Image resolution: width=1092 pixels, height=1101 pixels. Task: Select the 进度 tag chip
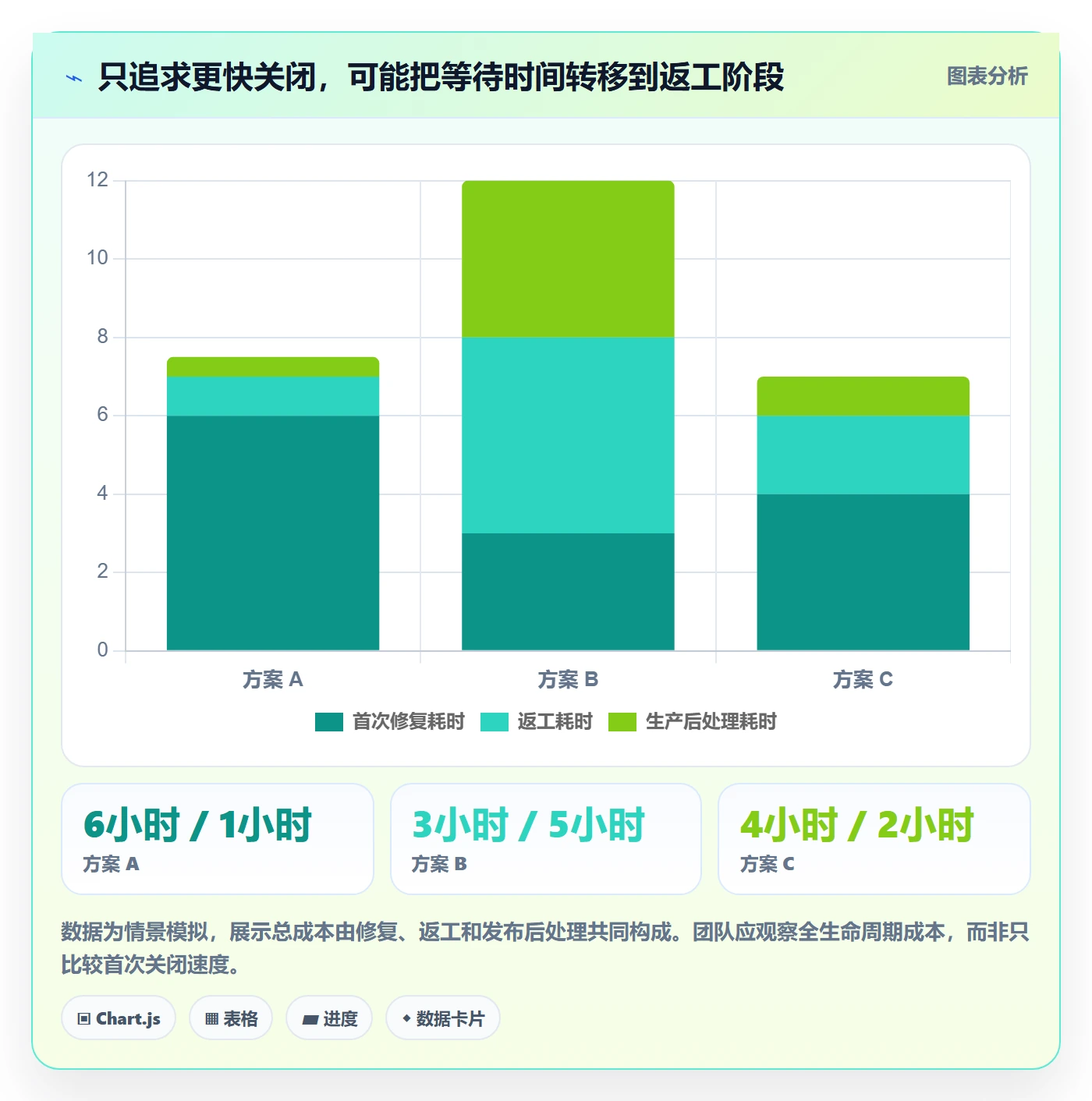[x=329, y=1018]
